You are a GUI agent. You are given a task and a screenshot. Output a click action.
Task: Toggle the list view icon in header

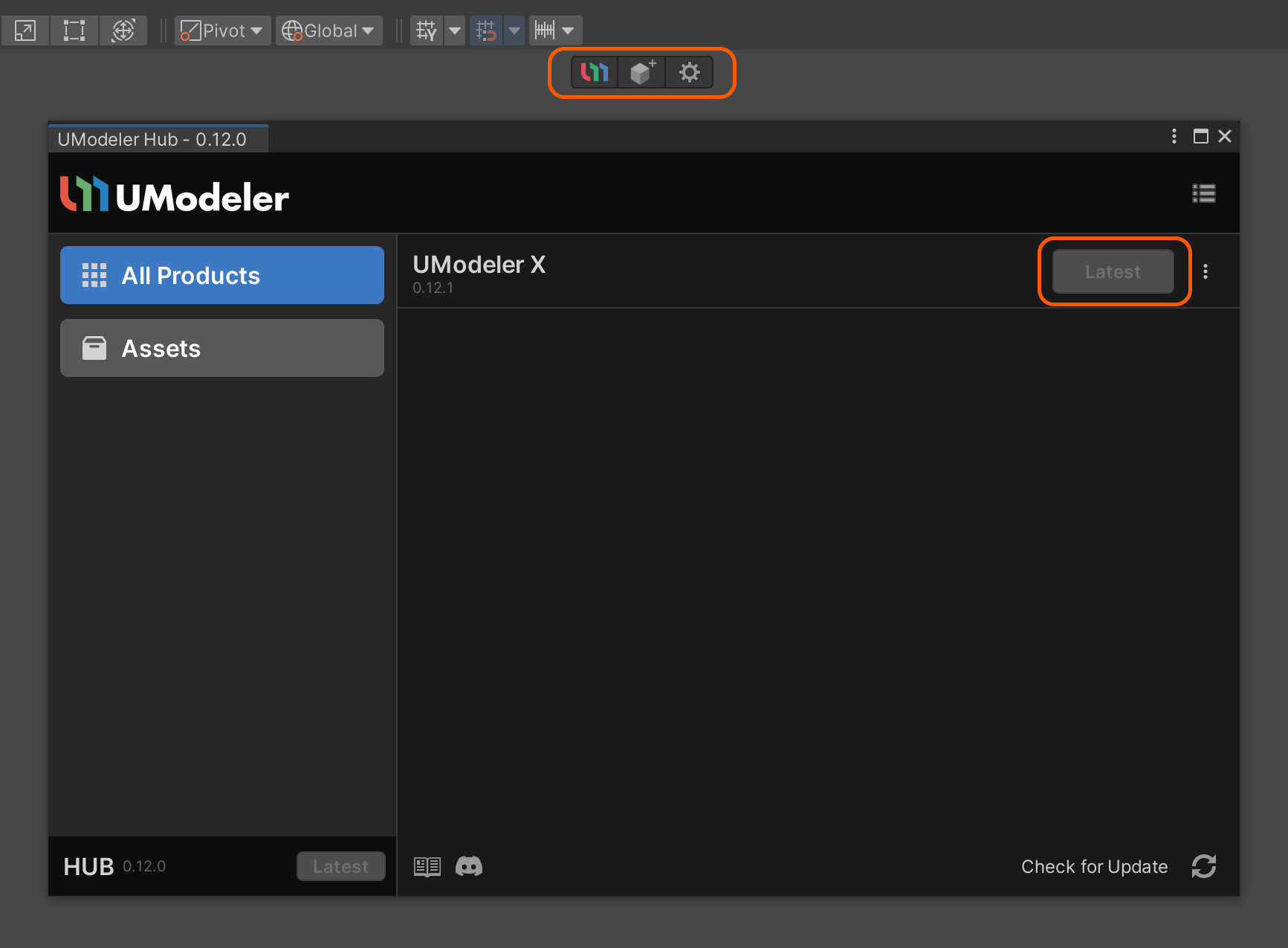tap(1204, 194)
